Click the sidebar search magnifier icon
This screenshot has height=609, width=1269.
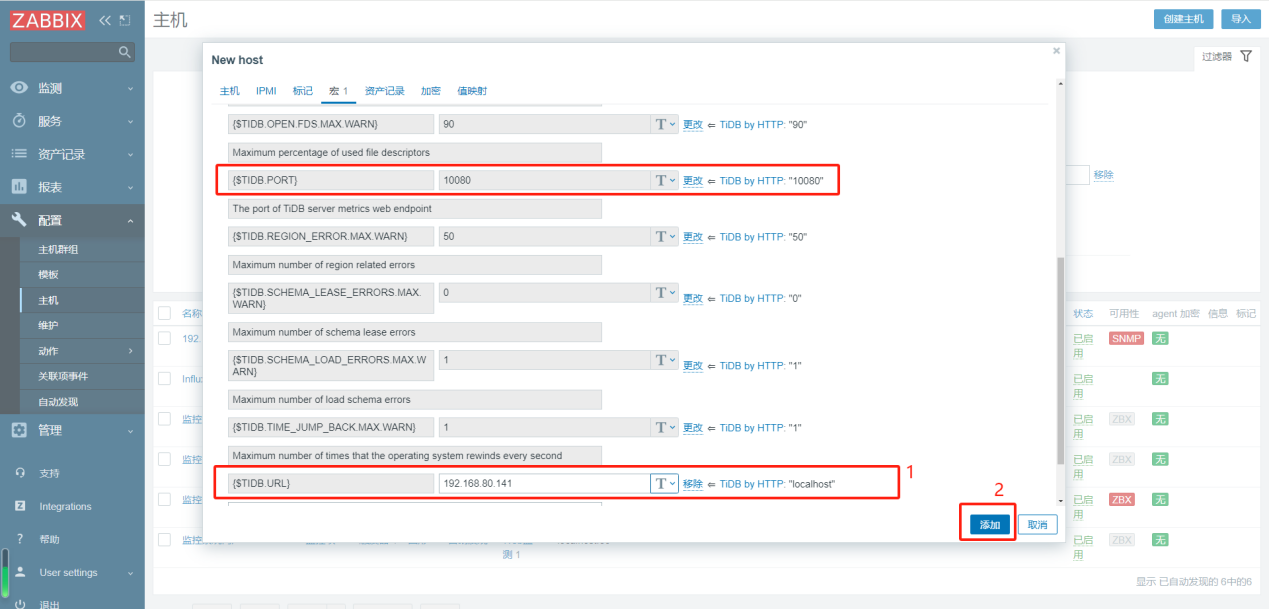pyautogui.click(x=125, y=51)
